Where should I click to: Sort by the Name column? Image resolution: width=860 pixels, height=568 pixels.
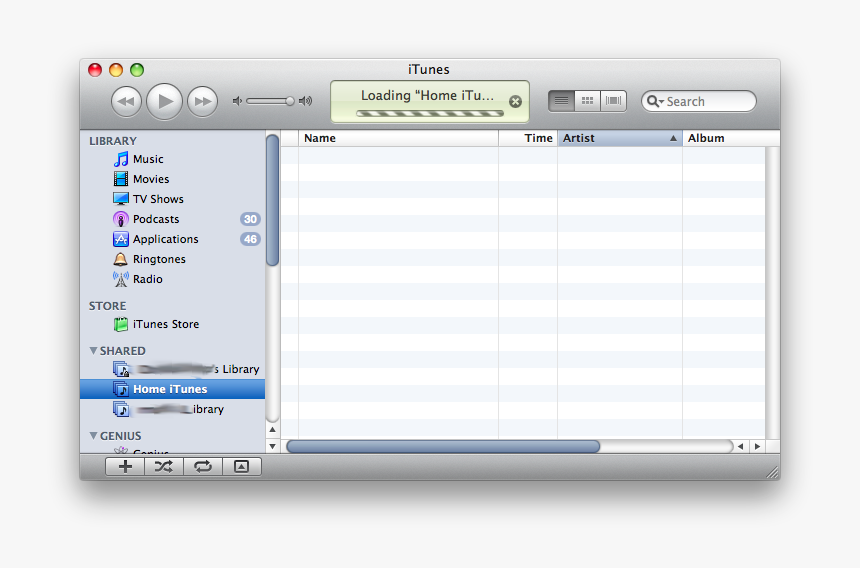click(398, 138)
